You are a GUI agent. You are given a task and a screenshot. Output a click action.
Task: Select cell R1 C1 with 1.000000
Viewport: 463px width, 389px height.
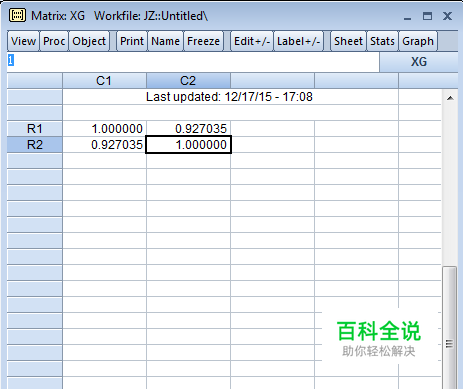pyautogui.click(x=104, y=129)
